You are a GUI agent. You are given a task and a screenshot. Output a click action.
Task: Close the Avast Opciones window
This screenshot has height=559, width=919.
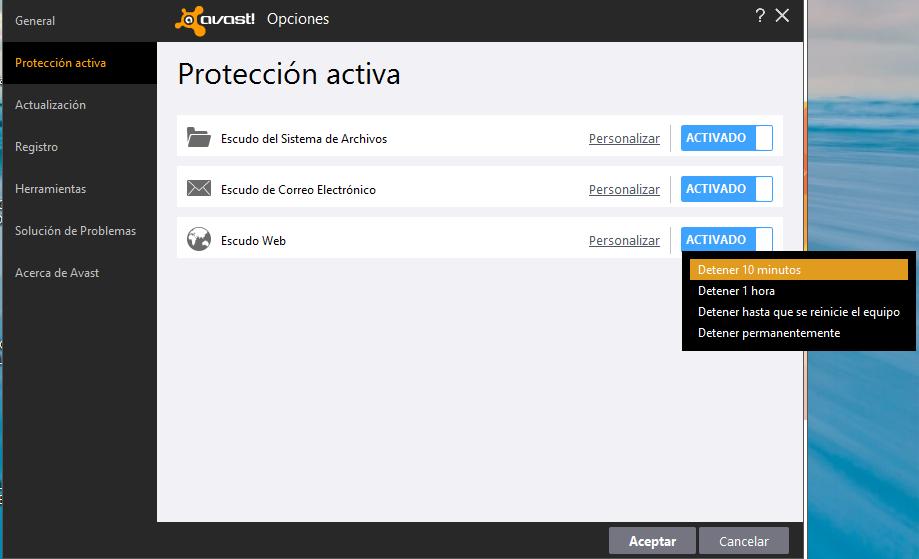pyautogui.click(x=782, y=16)
